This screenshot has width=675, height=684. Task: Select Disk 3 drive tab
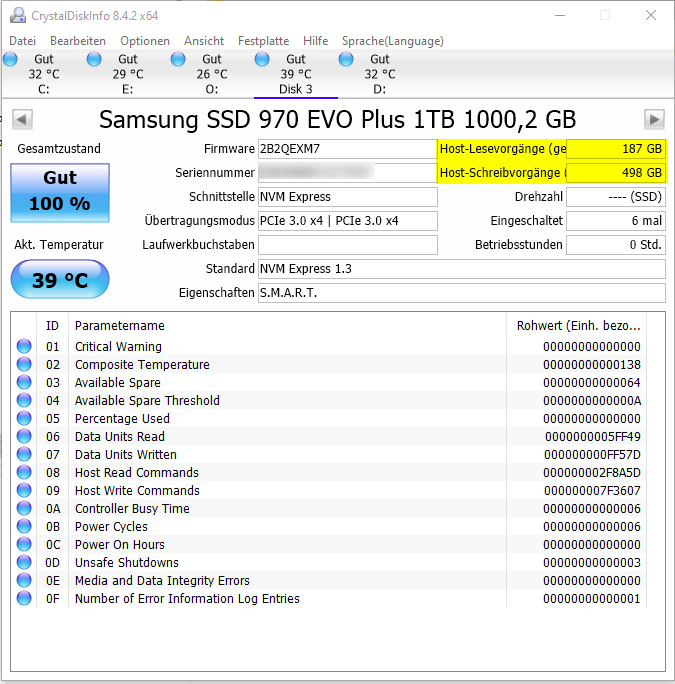[295, 74]
